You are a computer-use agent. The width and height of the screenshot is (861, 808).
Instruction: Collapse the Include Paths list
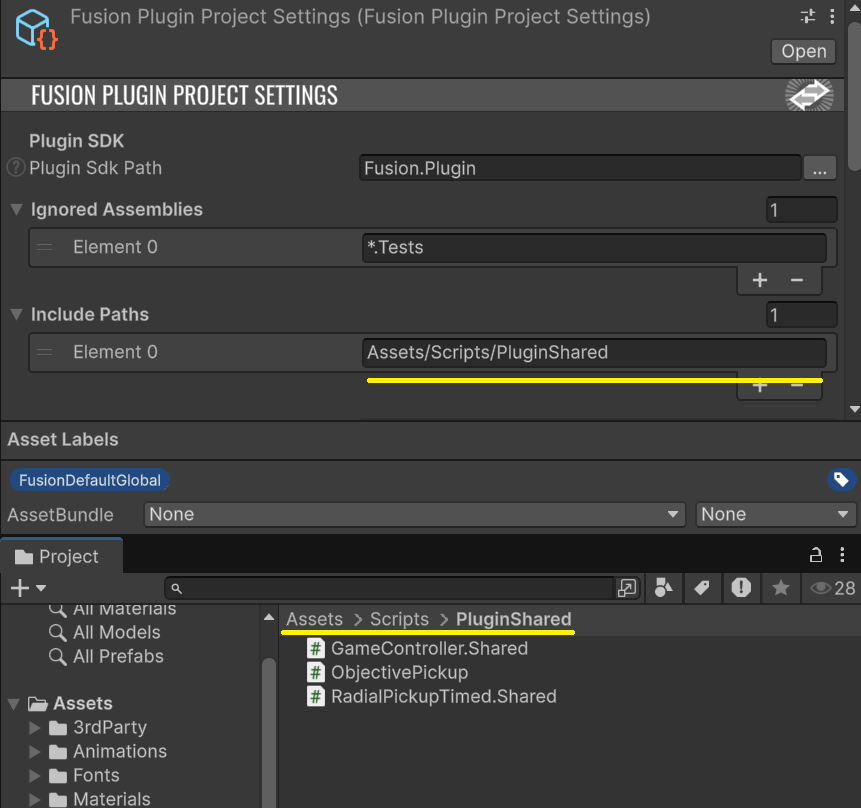[x=16, y=314]
